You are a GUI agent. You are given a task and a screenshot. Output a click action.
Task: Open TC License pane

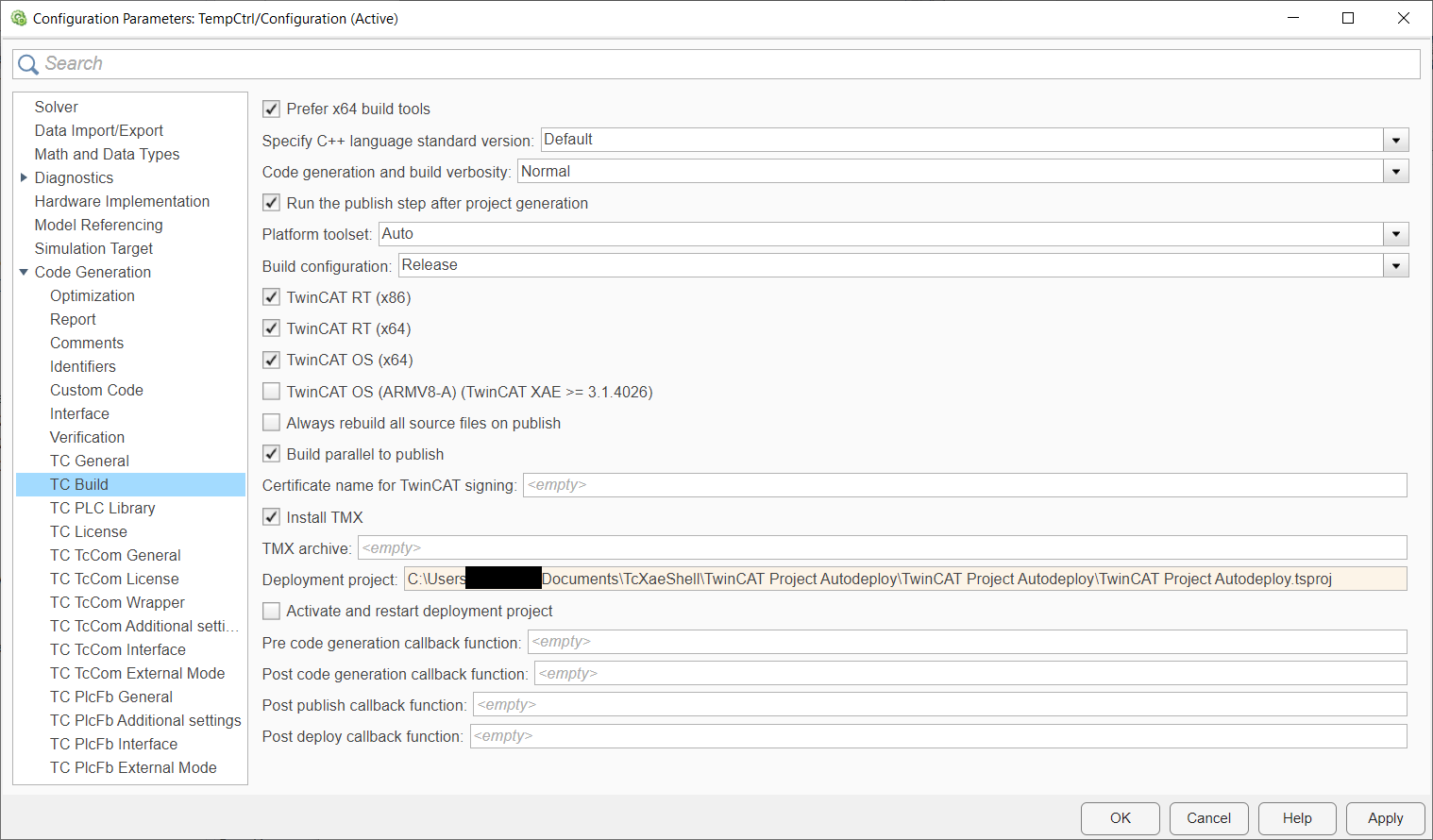coord(88,531)
